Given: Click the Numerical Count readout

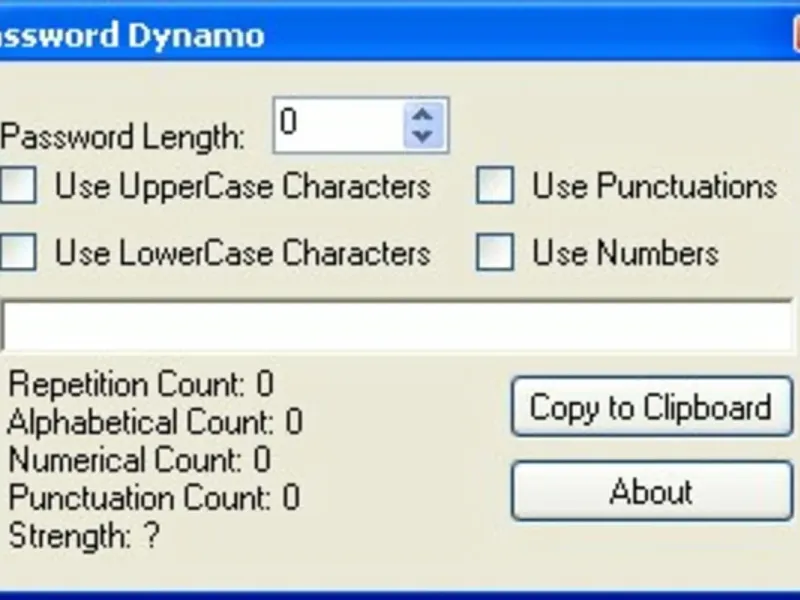Looking at the screenshot, I should [x=139, y=460].
